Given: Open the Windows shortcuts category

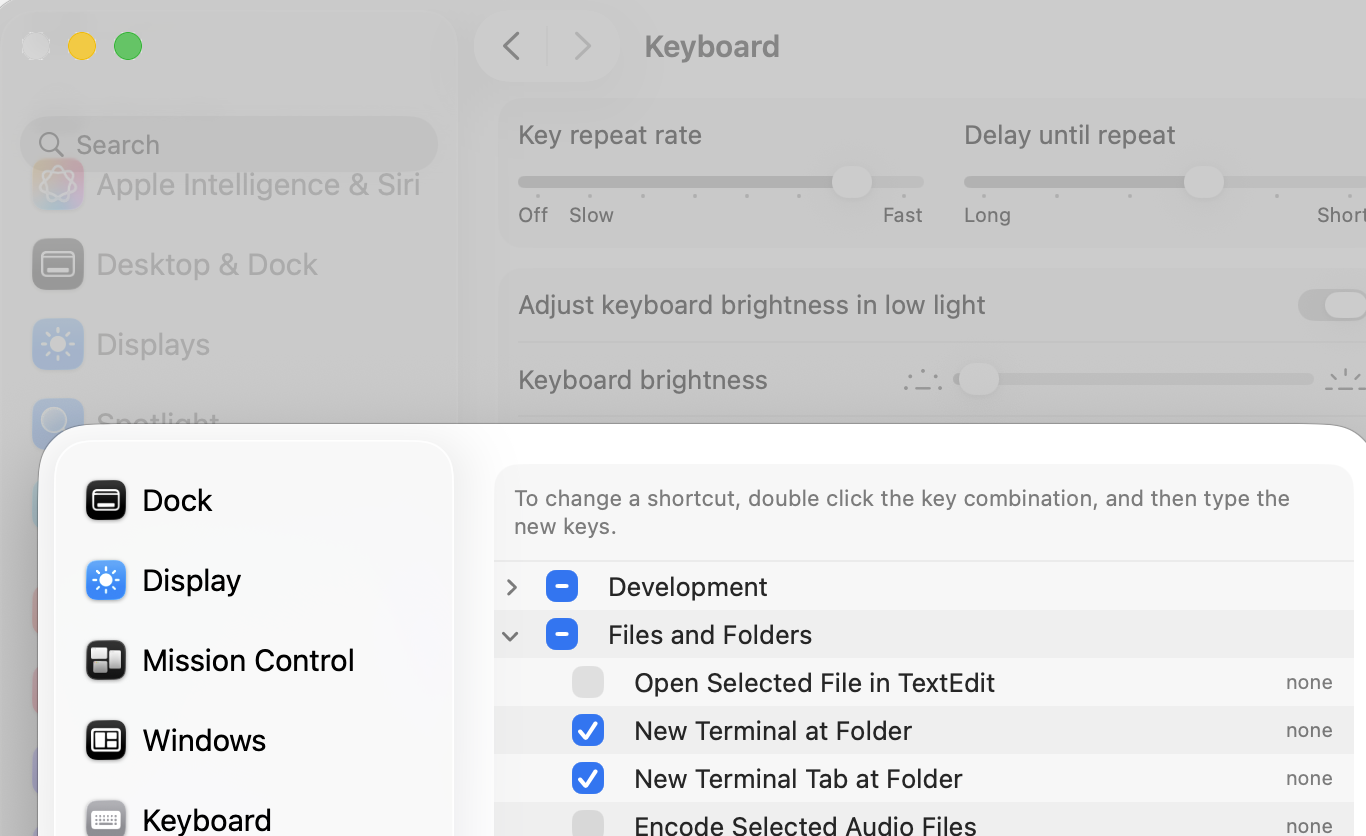Looking at the screenshot, I should click(x=106, y=740).
